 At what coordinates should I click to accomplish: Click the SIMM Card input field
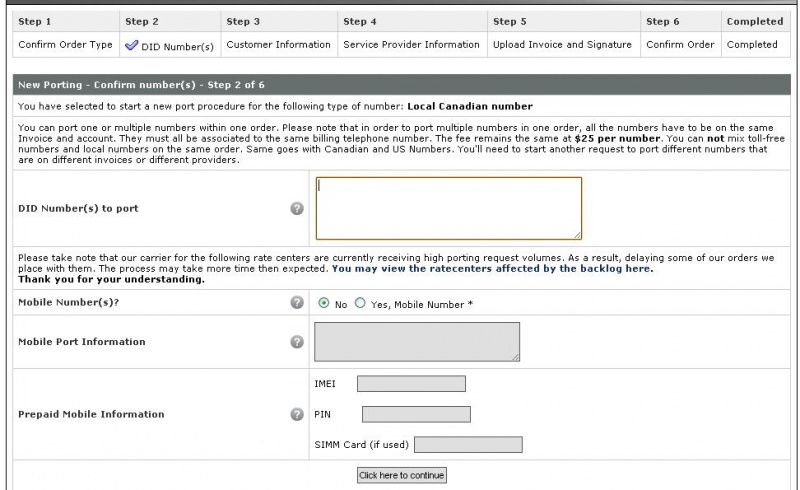pyautogui.click(x=468, y=445)
